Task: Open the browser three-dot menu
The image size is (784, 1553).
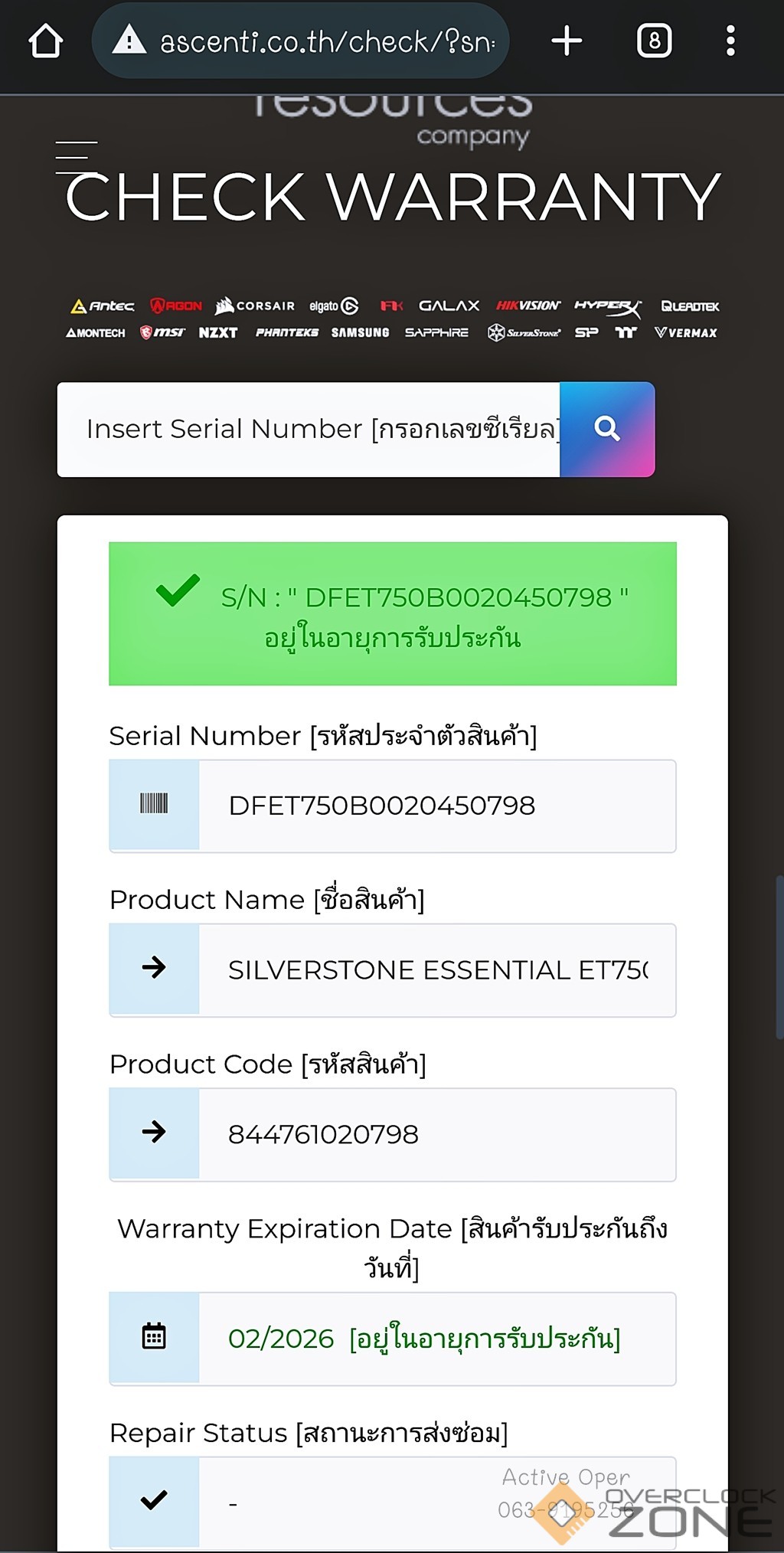Action: click(x=730, y=41)
